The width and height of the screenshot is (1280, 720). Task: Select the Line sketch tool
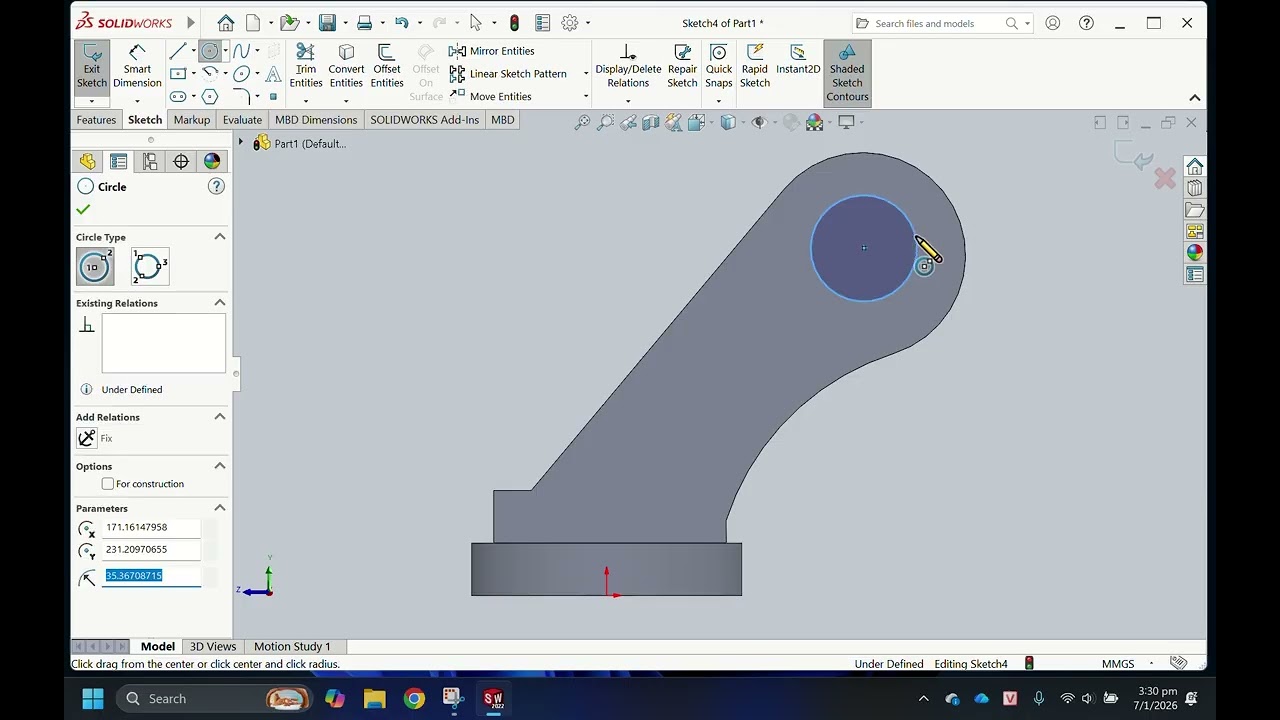[x=178, y=51]
